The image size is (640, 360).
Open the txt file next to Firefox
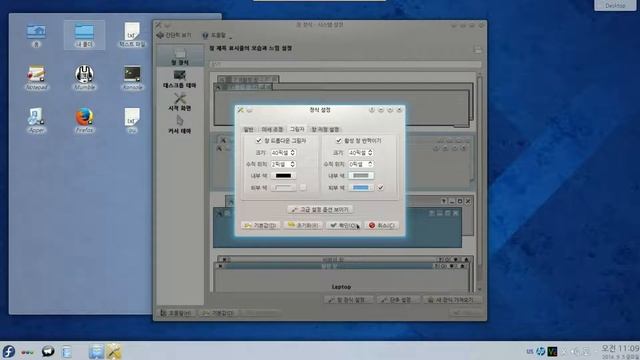click(x=132, y=120)
